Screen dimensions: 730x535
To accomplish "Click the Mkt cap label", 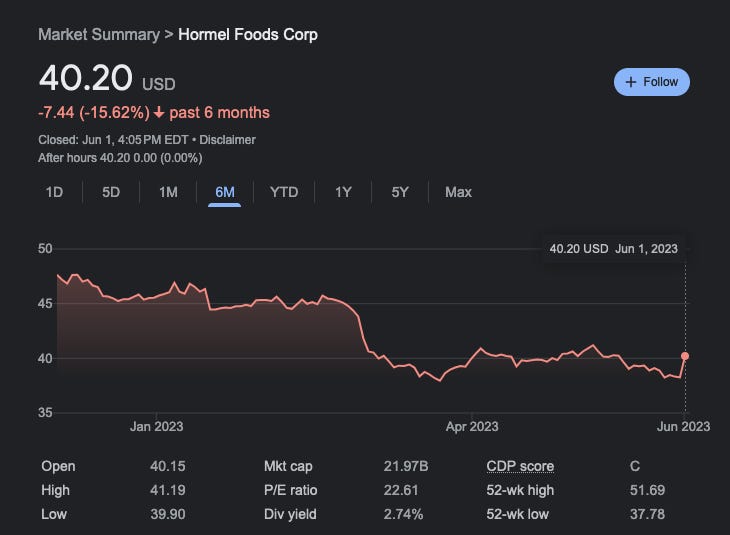I will point(288,466).
